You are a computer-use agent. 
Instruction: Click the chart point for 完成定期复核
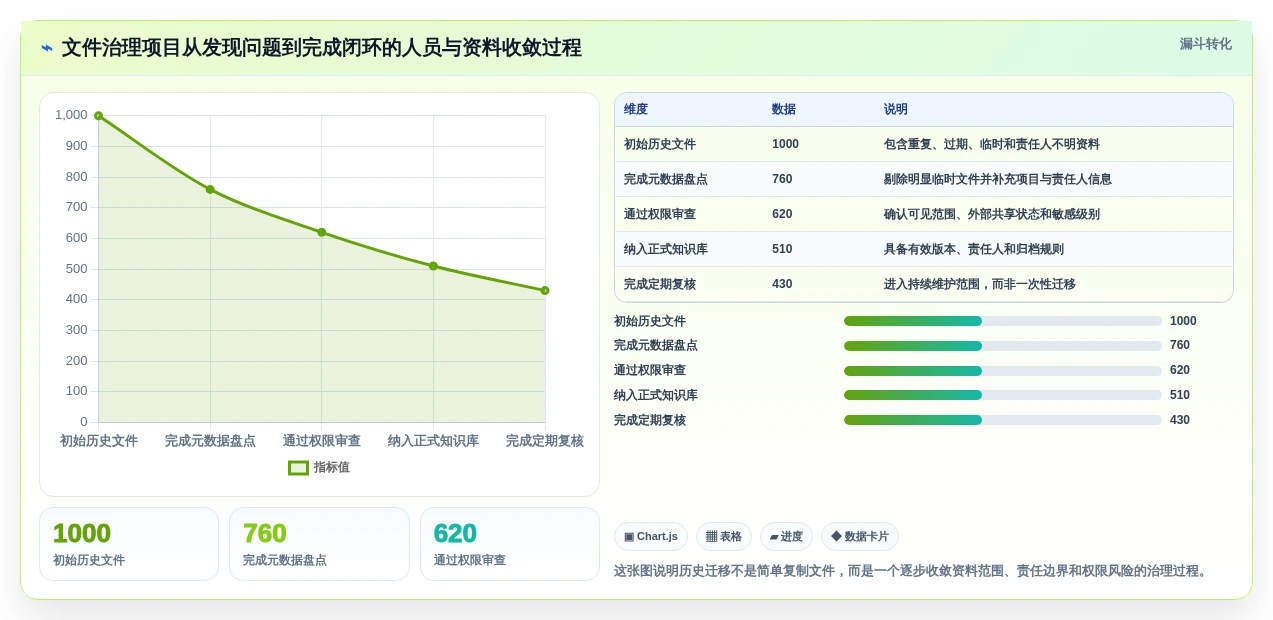(545, 290)
